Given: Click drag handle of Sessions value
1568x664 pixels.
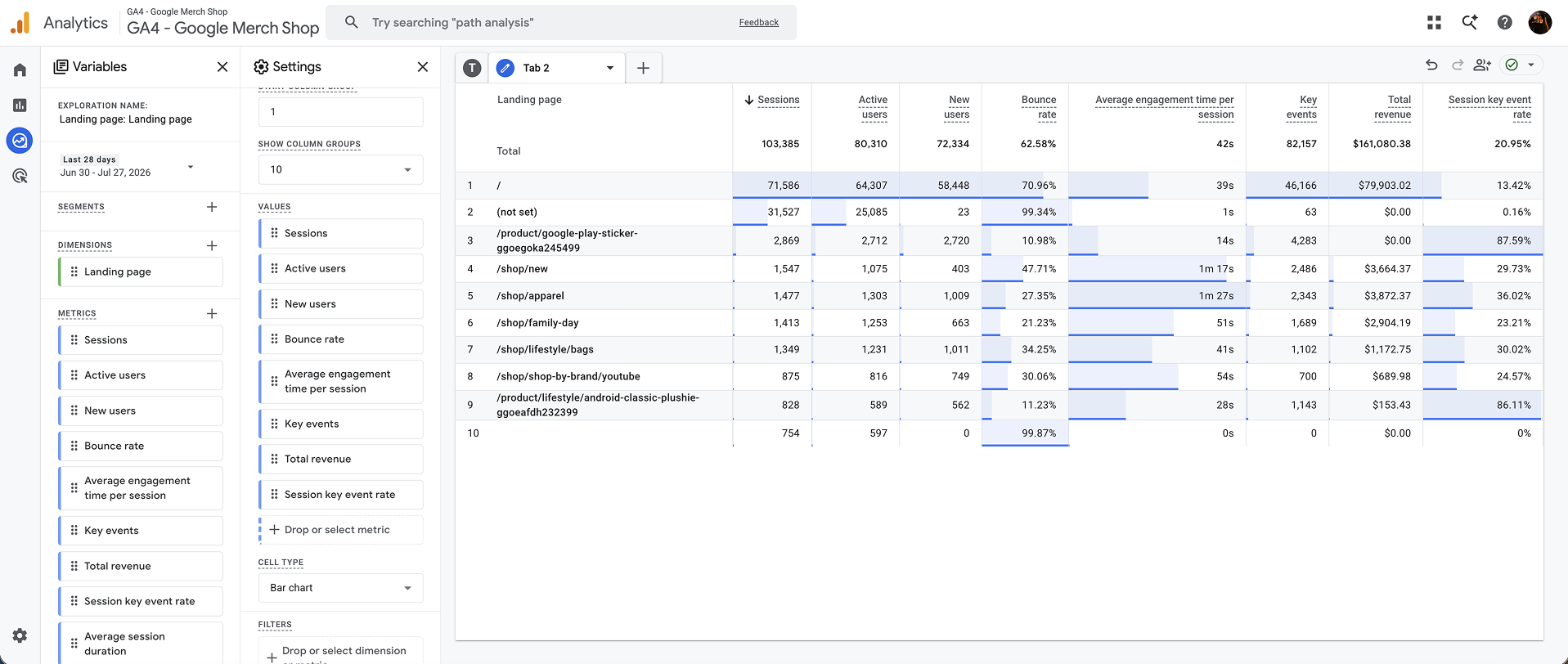Looking at the screenshot, I should point(274,233).
